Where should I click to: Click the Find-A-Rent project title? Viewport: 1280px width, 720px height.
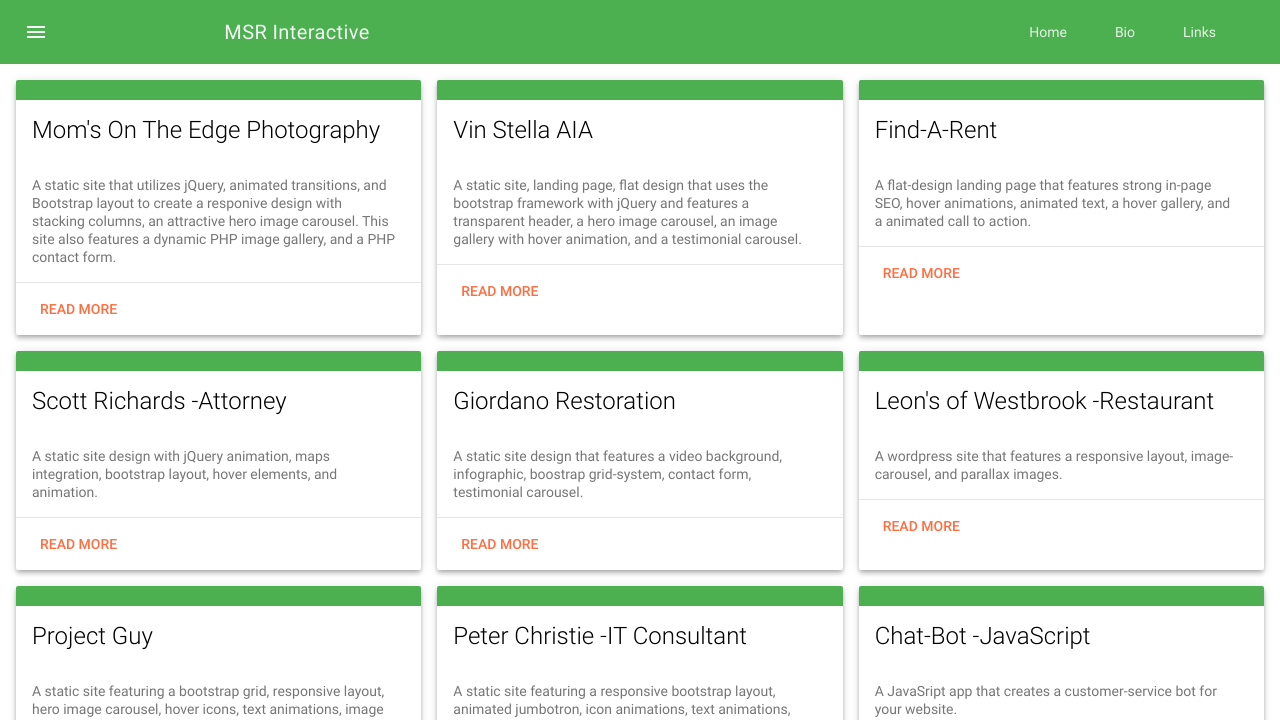936,129
